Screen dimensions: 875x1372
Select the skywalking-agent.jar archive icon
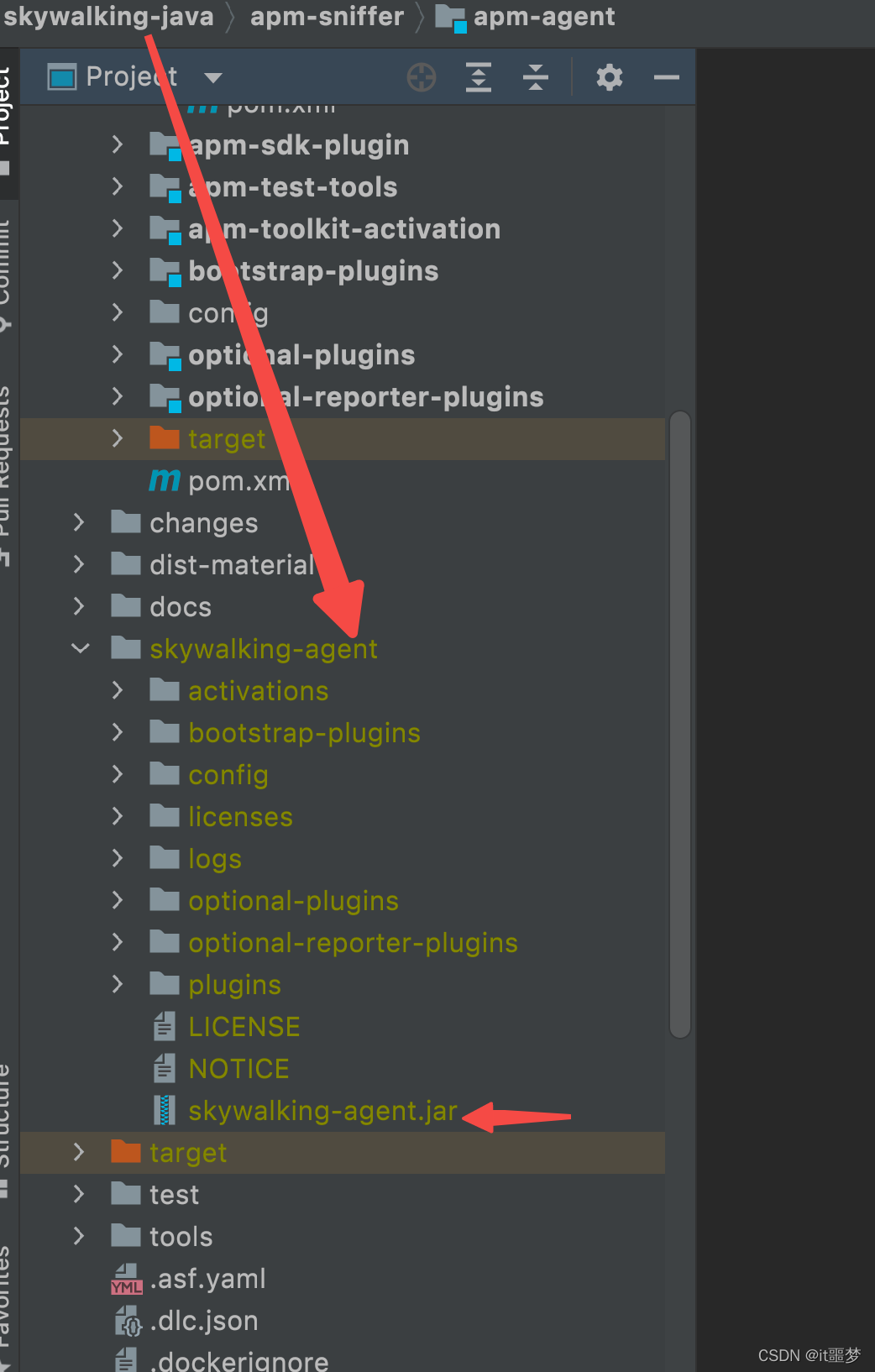(165, 1110)
